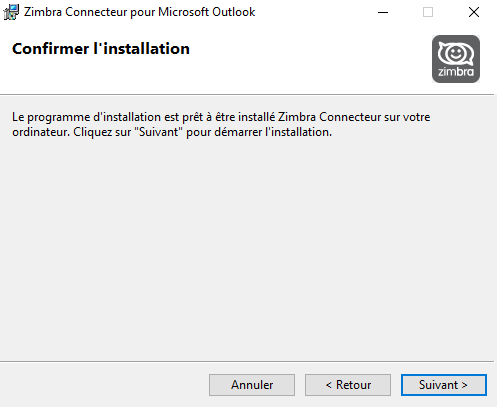Minimize the Zimbra Connecteur installer window
The image size is (497, 407).
tap(383, 12)
